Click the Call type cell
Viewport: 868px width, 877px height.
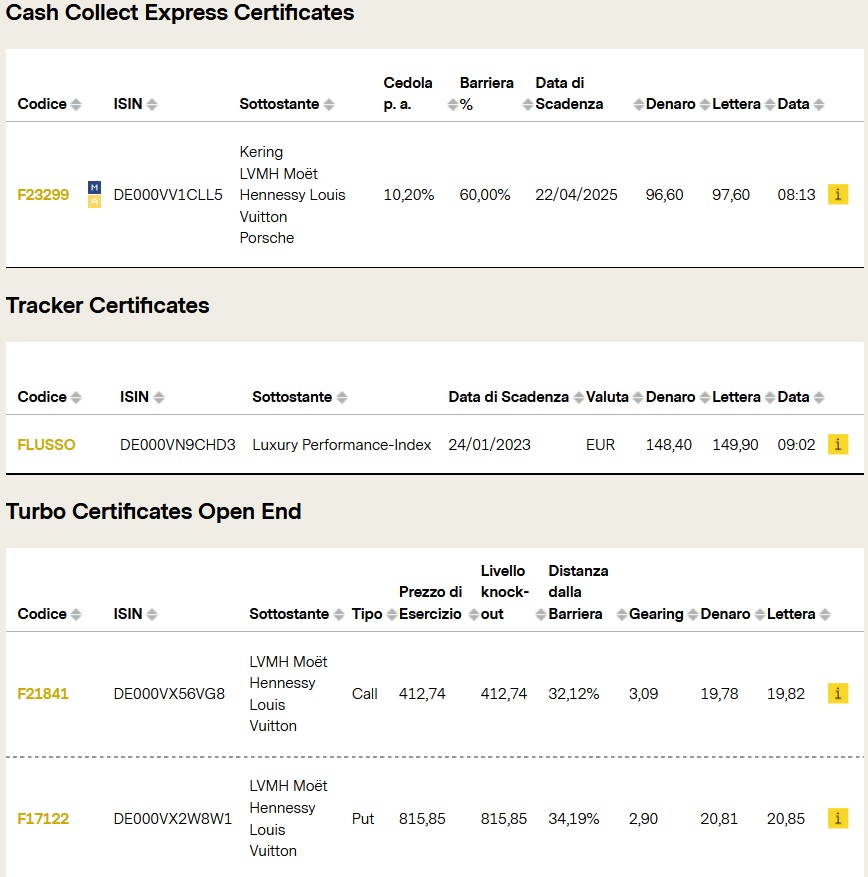click(365, 694)
